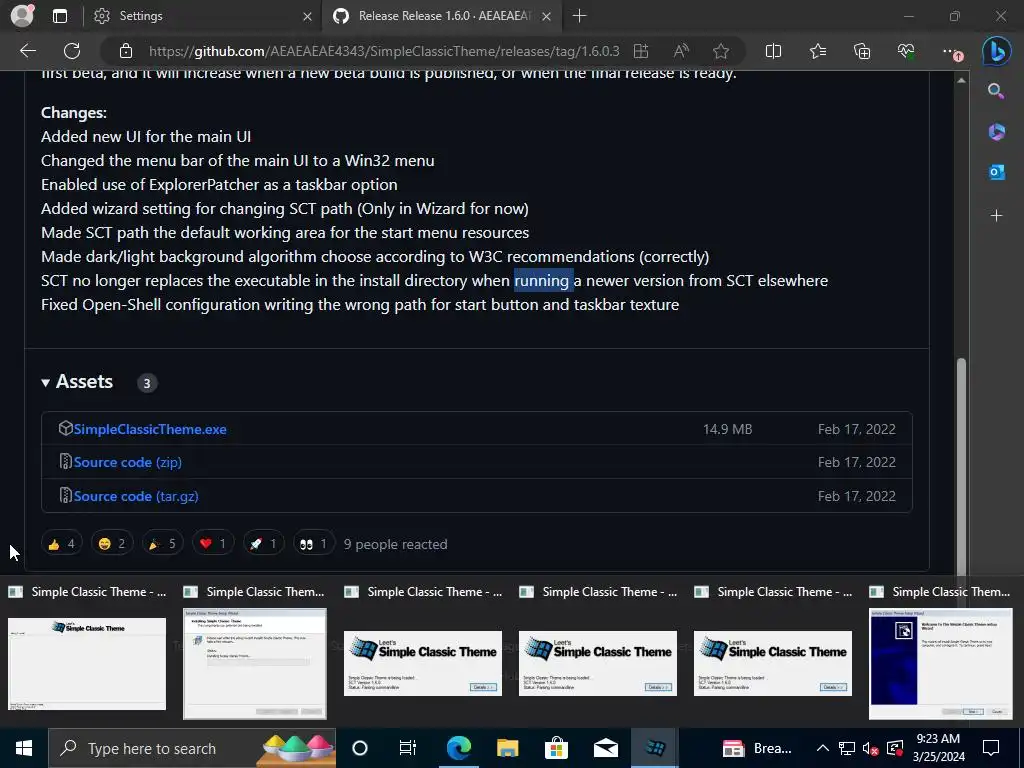The width and height of the screenshot is (1024, 768).
Task: Go back to the previous page
Action: [x=27, y=51]
